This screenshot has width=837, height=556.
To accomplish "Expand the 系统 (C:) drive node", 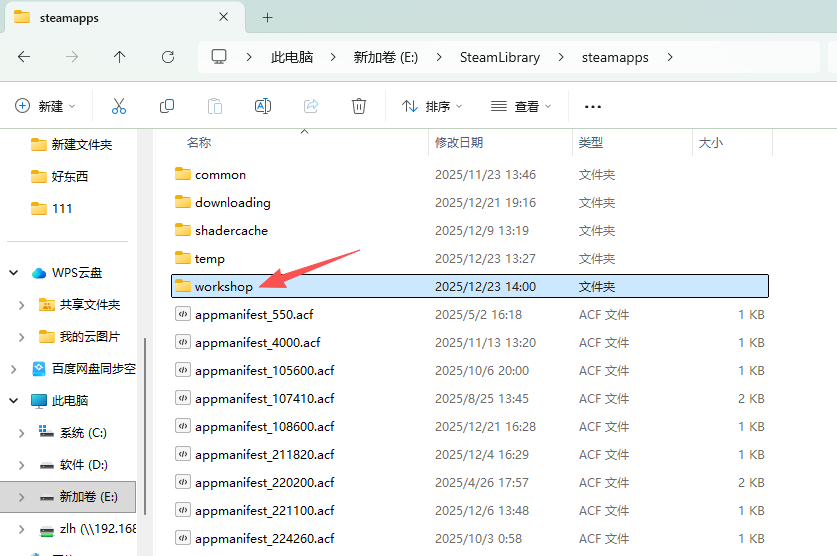I will tap(21, 433).
